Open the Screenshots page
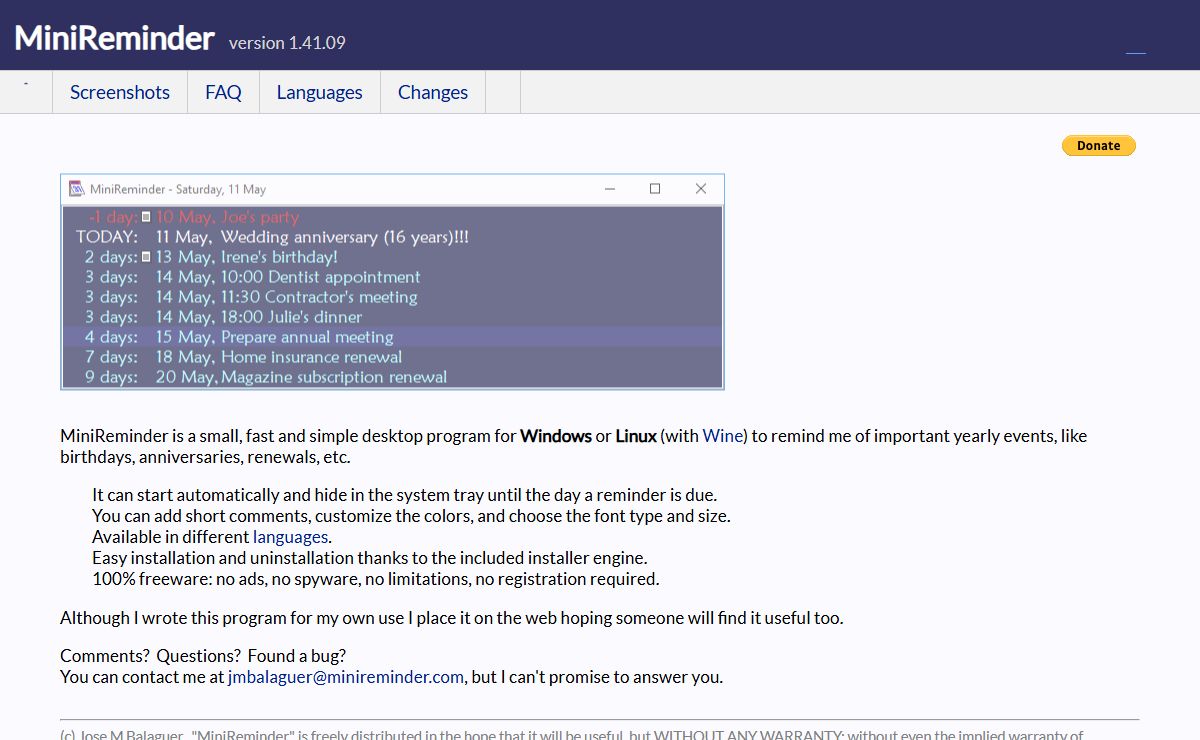The image size is (1200, 740). [x=120, y=92]
